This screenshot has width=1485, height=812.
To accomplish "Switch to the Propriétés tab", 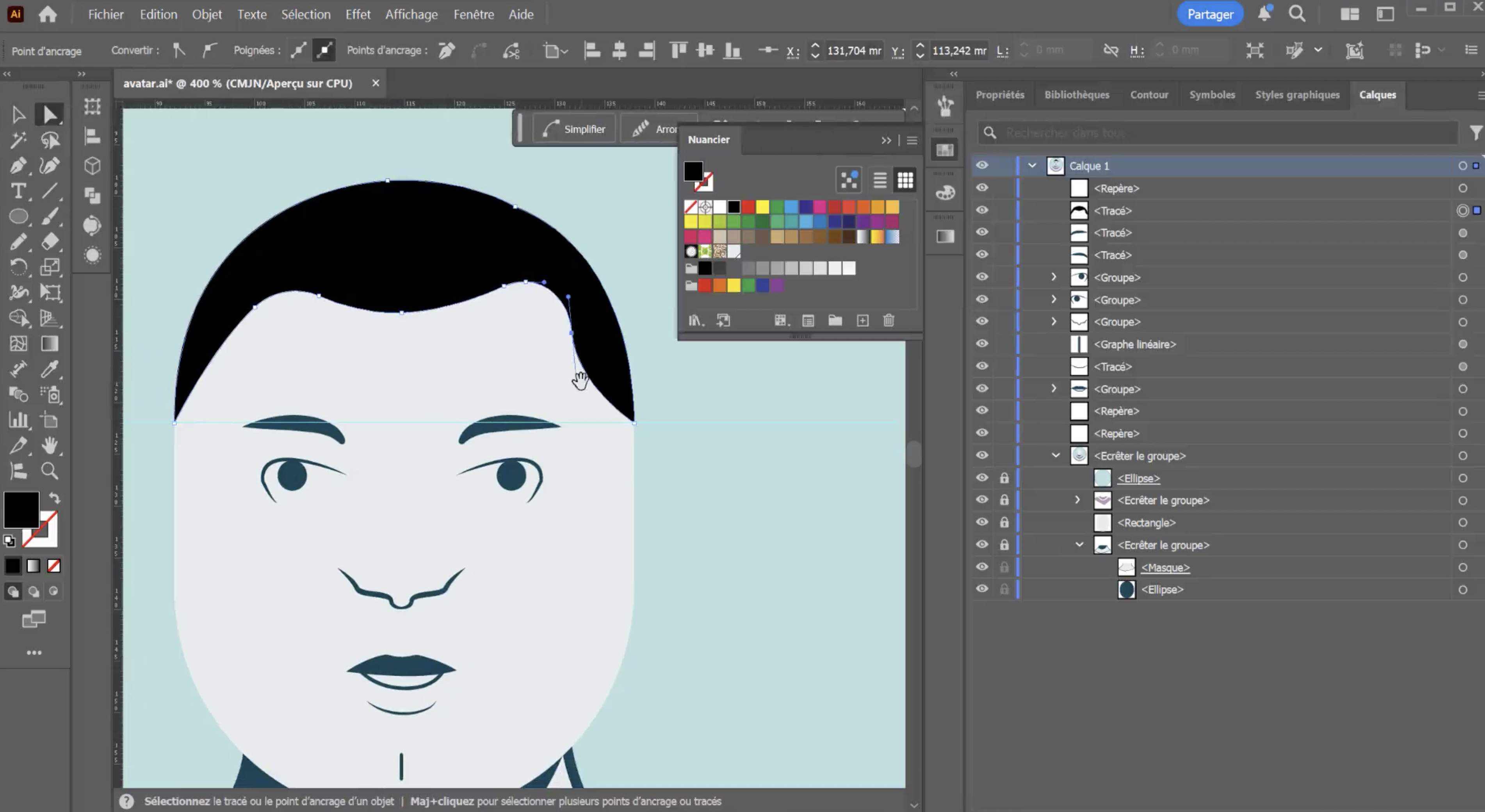I will tap(1000, 94).
